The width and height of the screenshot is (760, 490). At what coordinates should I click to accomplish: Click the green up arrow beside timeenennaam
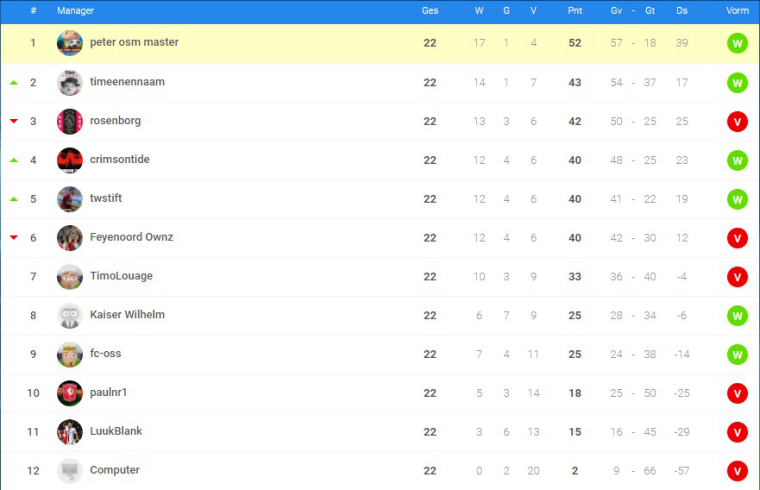14,83
